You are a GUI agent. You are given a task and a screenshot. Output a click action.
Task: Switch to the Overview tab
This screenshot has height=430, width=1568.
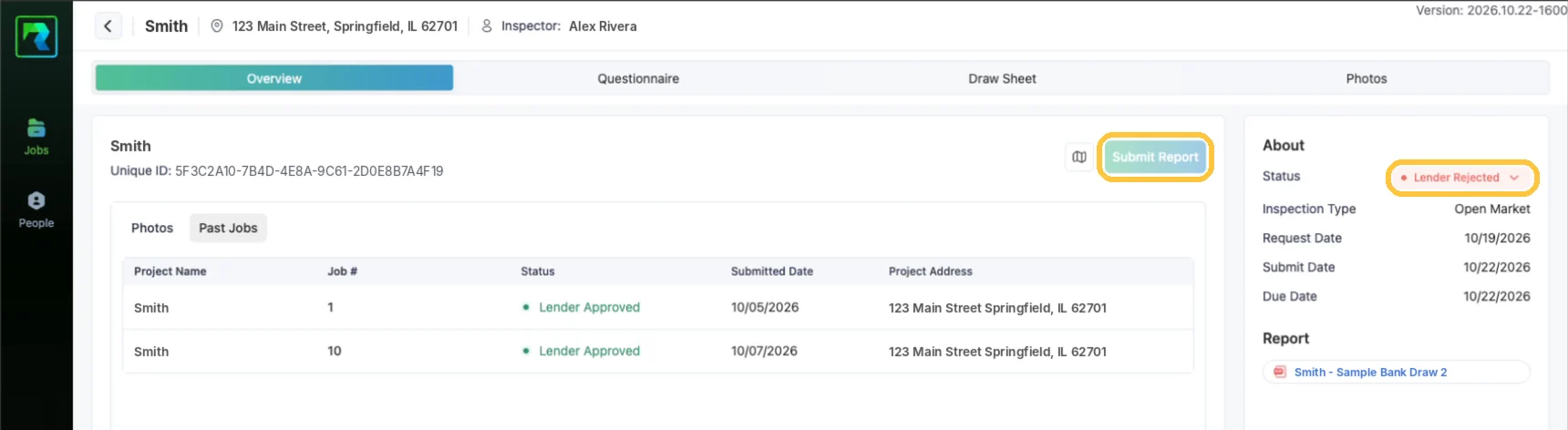(274, 78)
